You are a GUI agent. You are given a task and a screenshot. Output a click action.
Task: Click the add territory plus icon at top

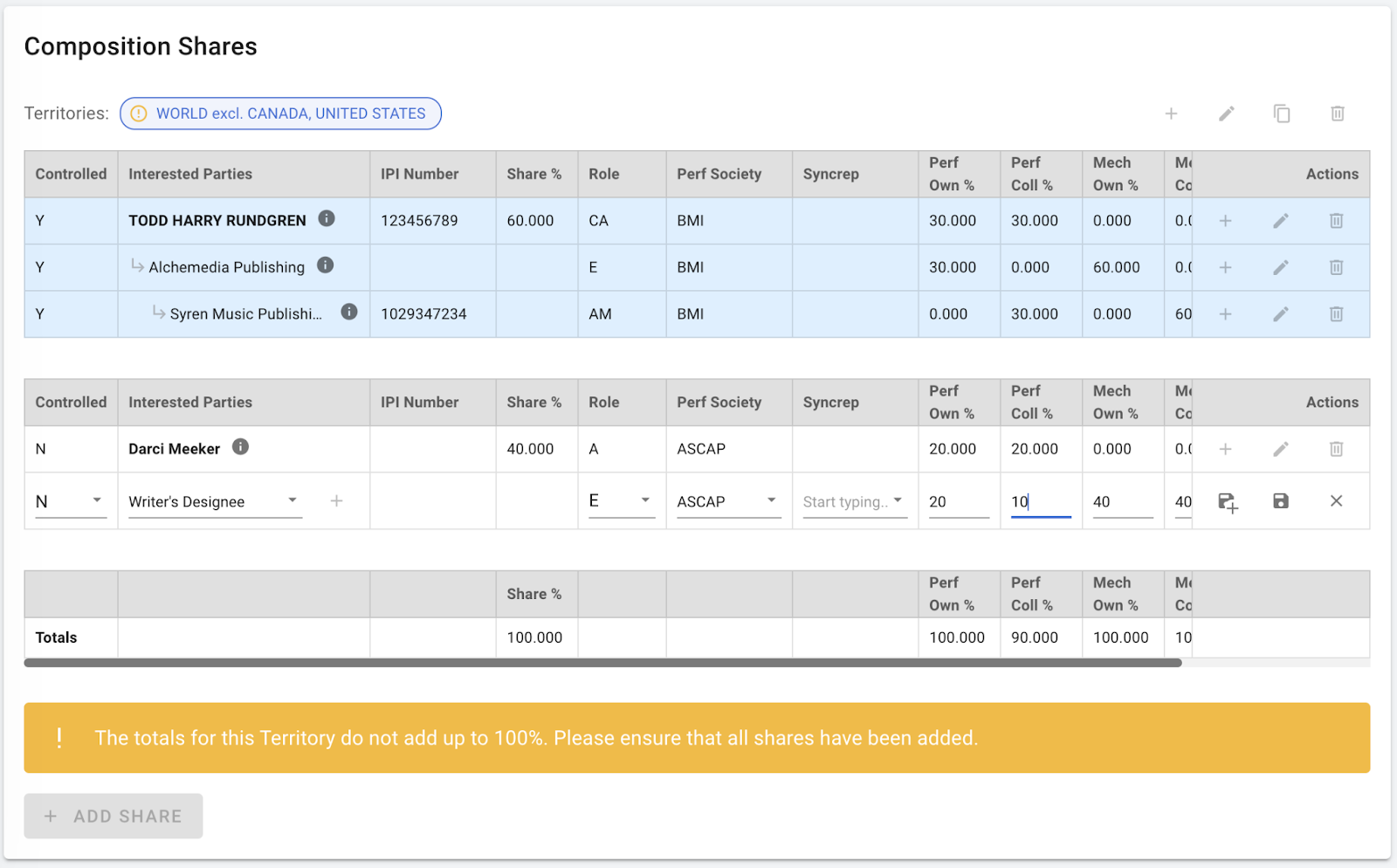point(1171,114)
